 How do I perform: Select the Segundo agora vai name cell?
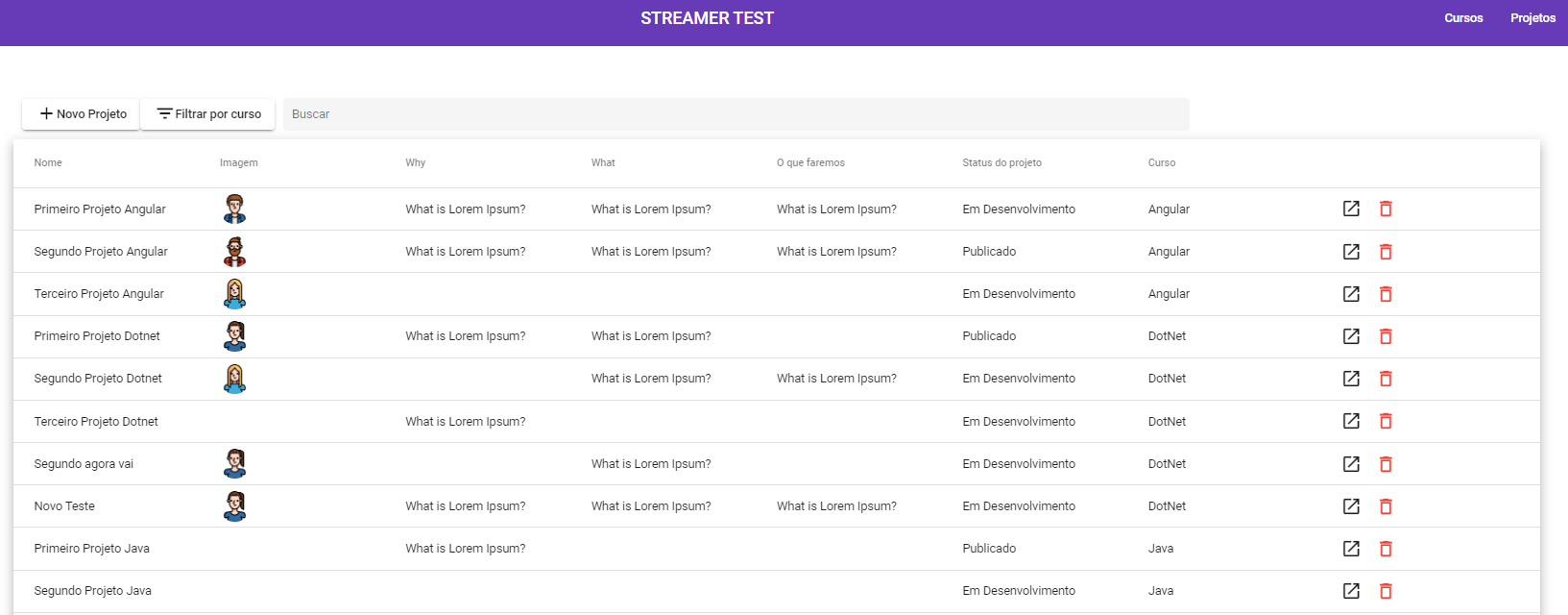click(84, 463)
